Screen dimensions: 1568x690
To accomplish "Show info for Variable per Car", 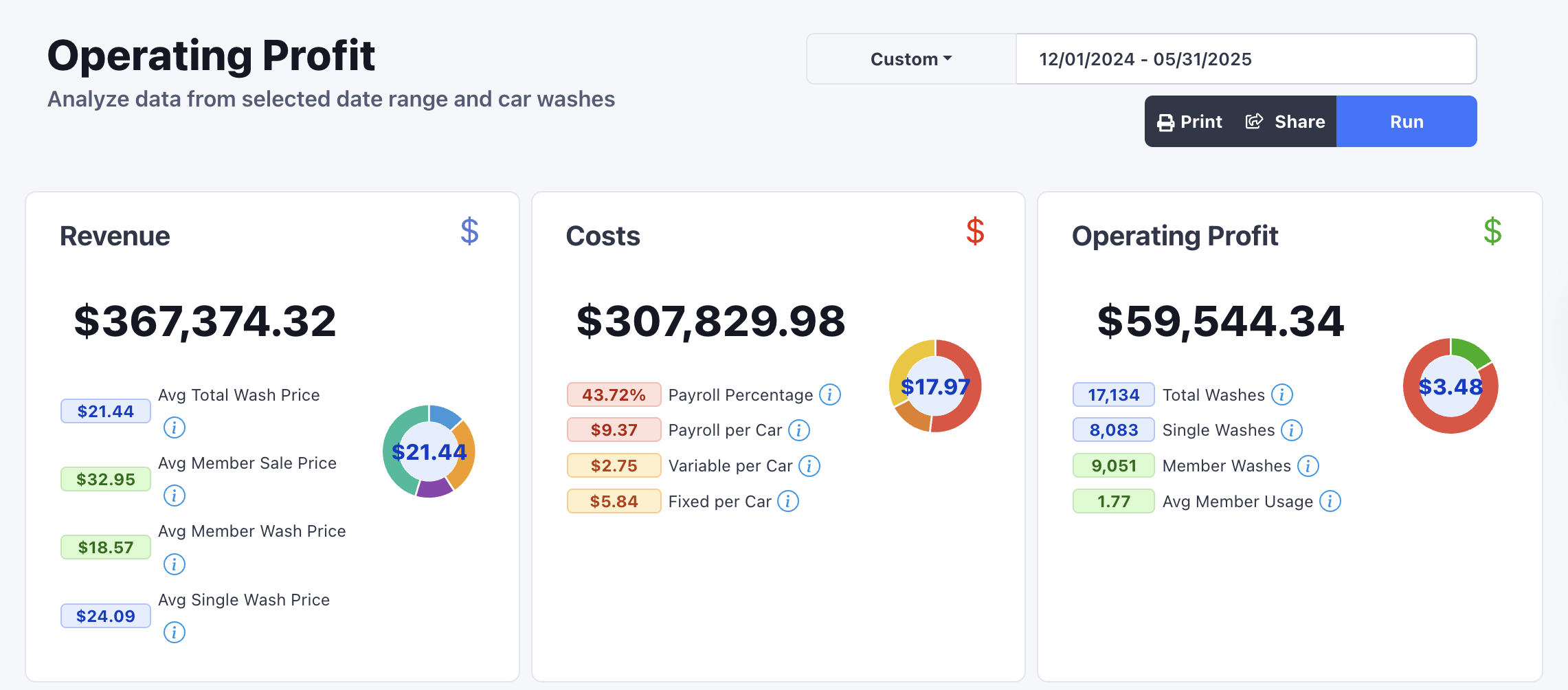I will (x=809, y=466).
